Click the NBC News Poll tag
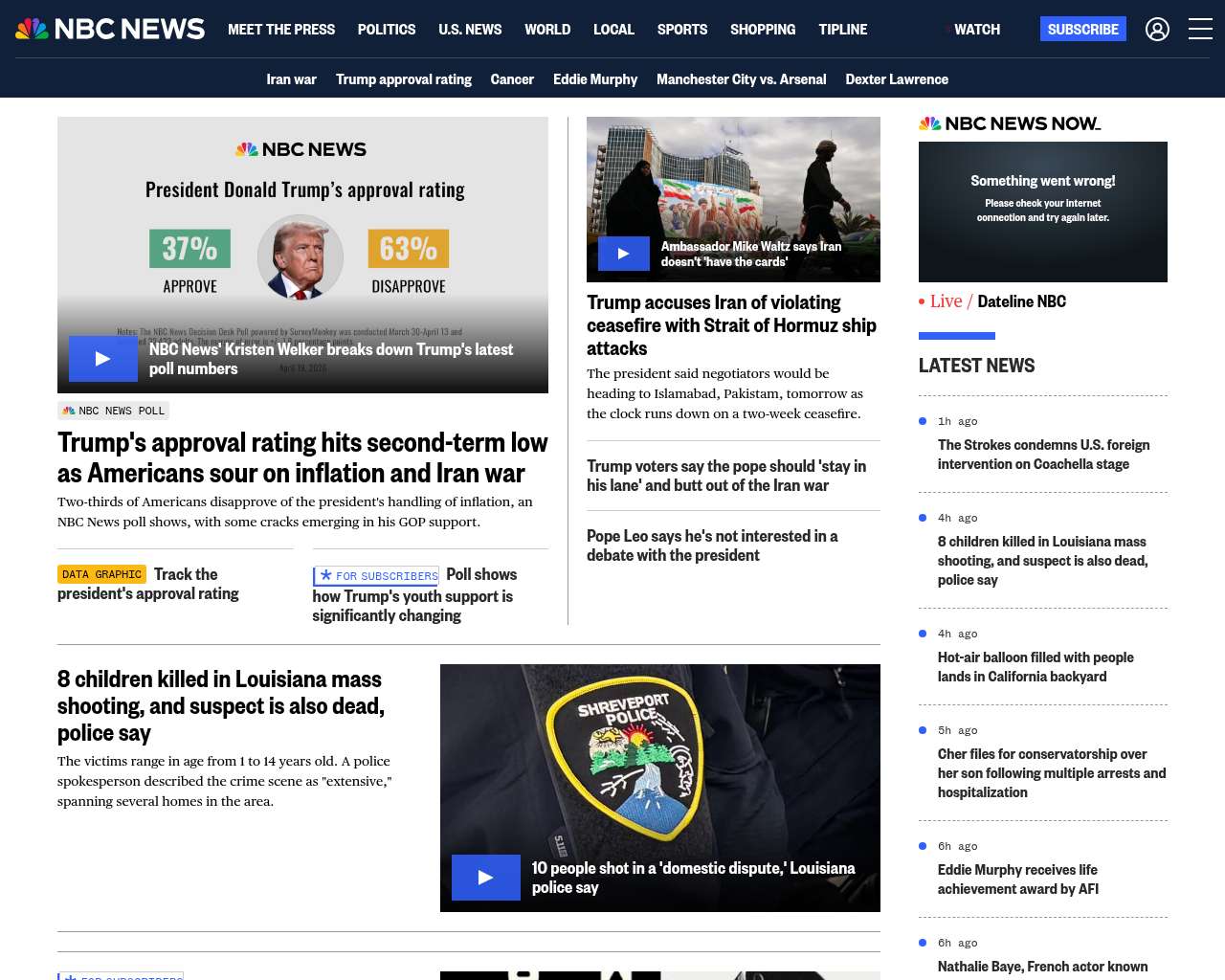 pyautogui.click(x=113, y=411)
